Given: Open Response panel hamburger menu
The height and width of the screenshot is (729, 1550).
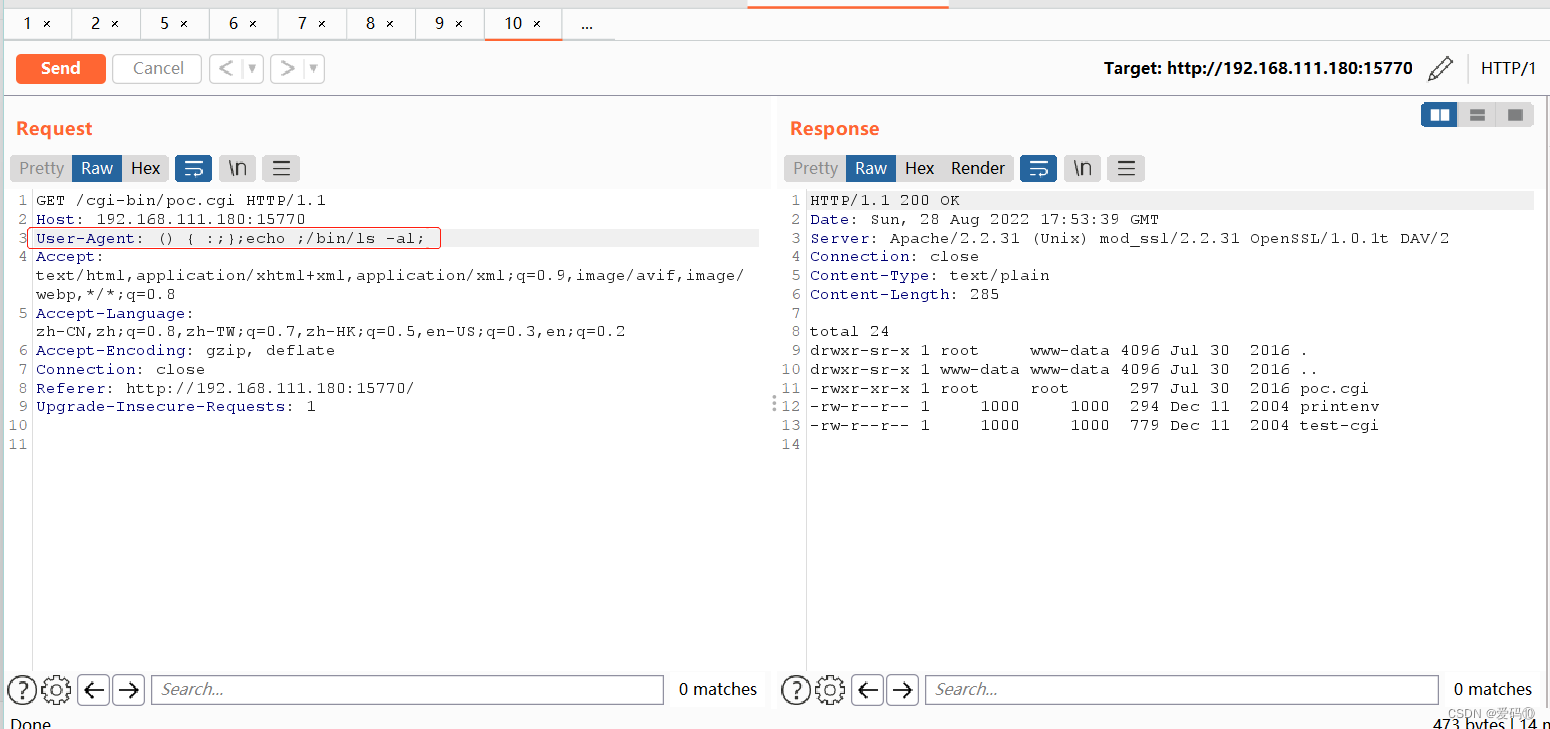Looking at the screenshot, I should pyautogui.click(x=1126, y=168).
